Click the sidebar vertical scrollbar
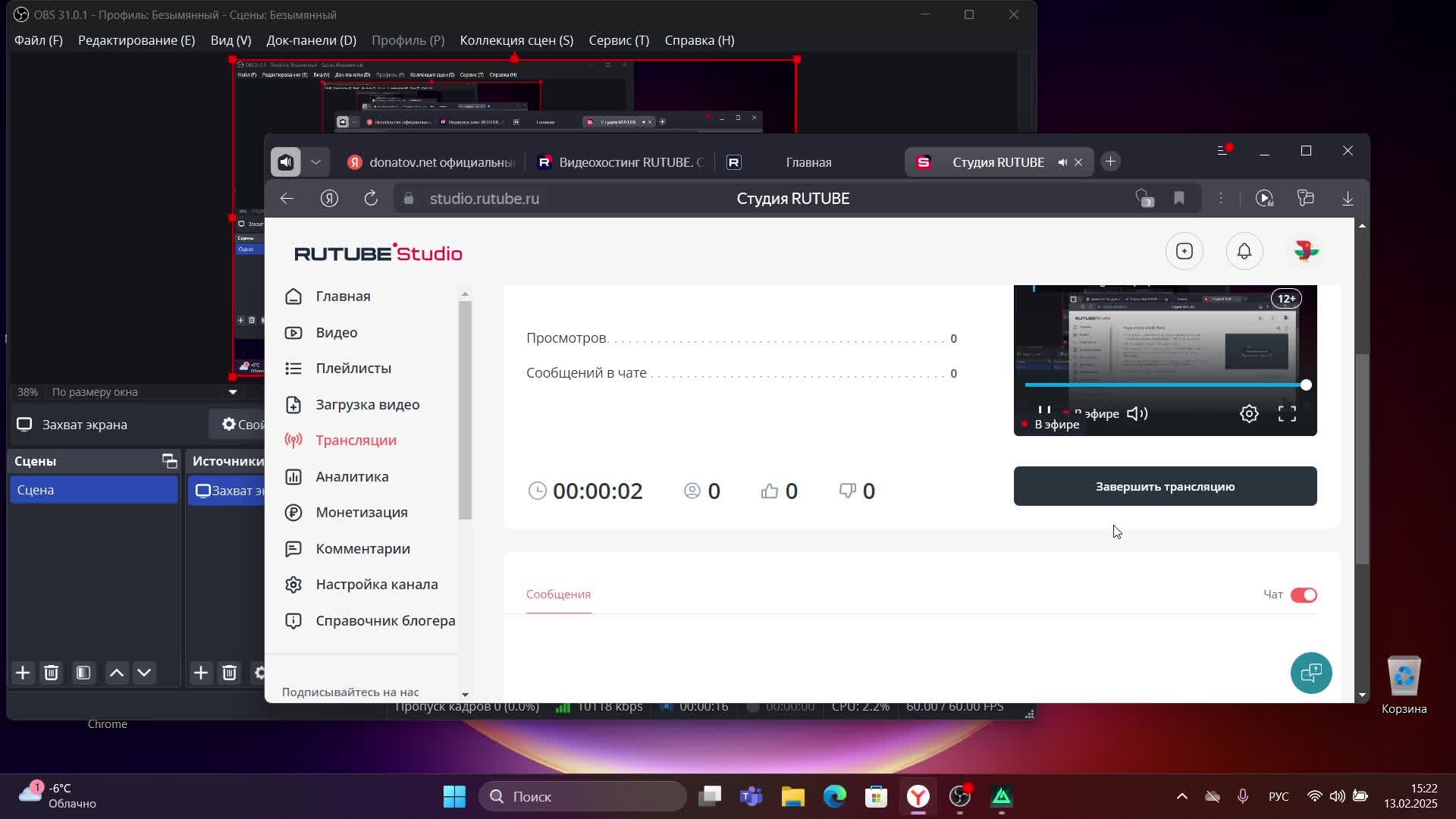1456x819 pixels. click(x=465, y=410)
